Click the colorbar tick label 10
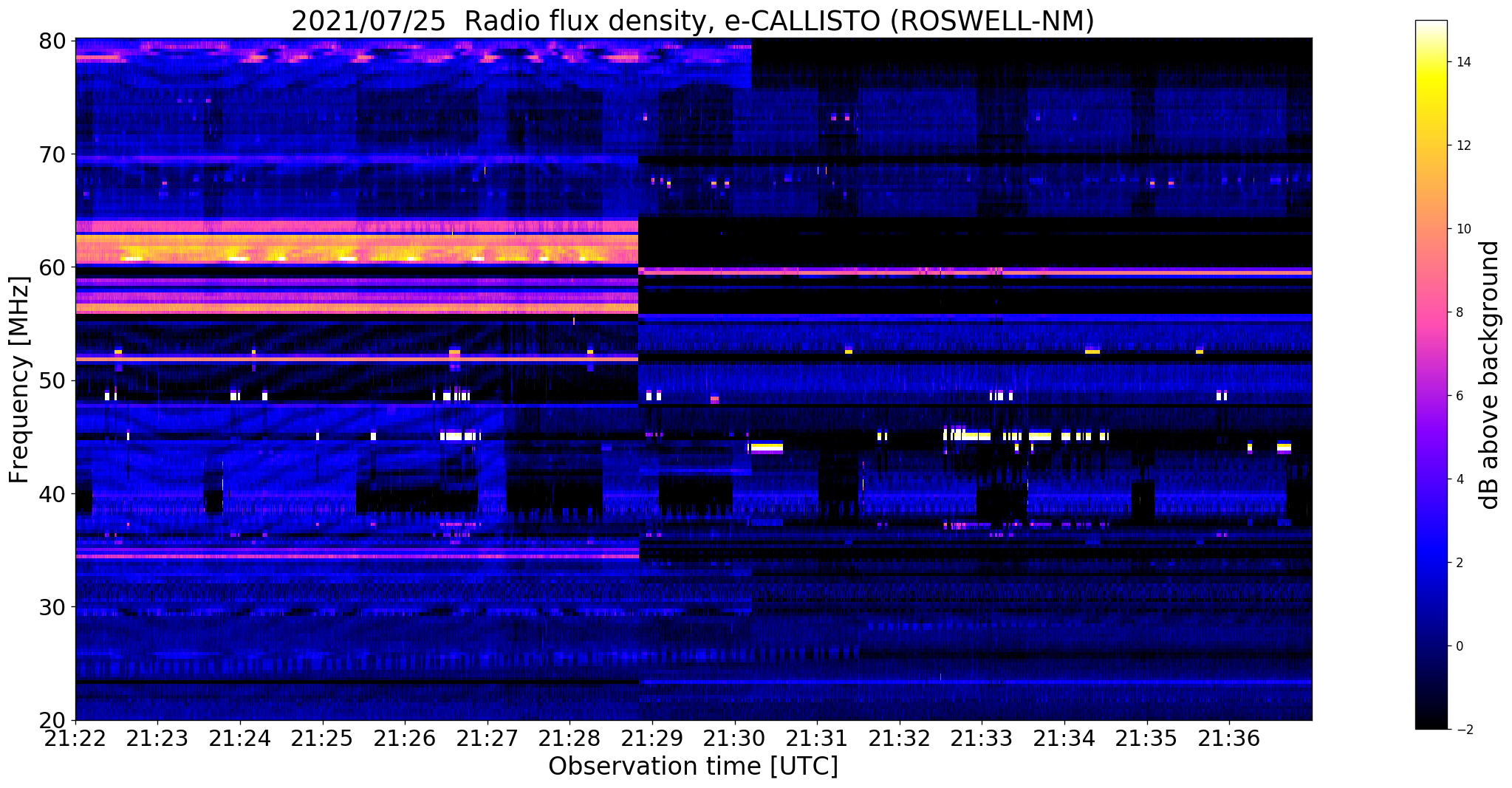The height and width of the screenshot is (788, 1512). pyautogui.click(x=1463, y=229)
